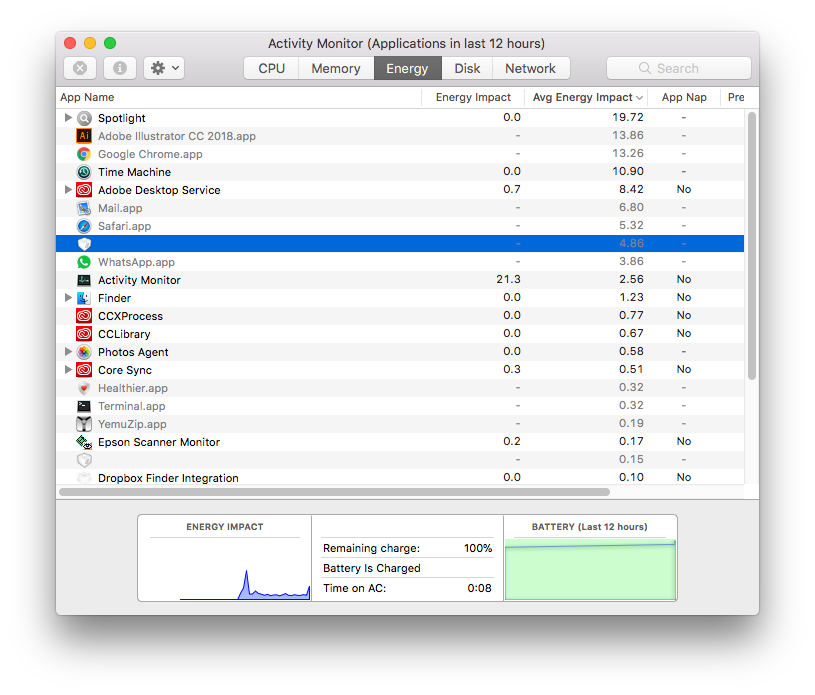Image resolution: width=815 pixels, height=695 pixels.
Task: Click the Energy Impact history graph
Action: pos(225,570)
